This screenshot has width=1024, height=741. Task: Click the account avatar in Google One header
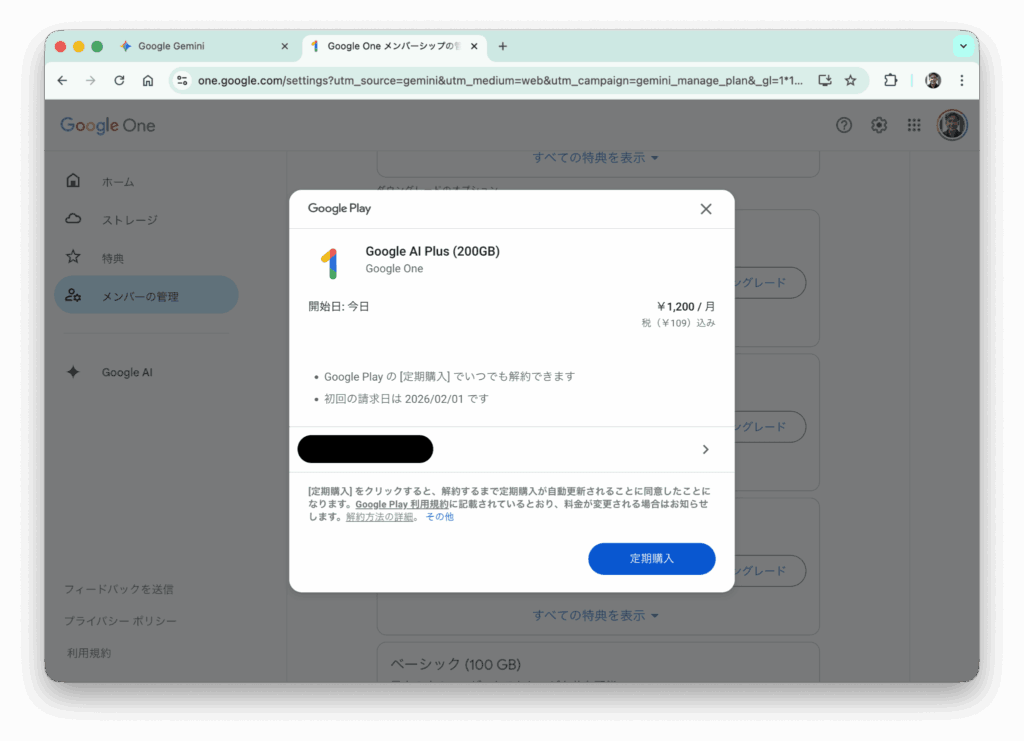952,125
